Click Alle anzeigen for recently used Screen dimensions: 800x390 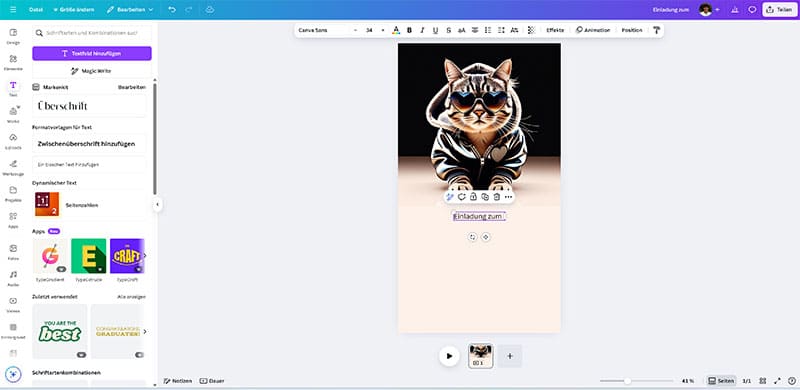[131, 297]
